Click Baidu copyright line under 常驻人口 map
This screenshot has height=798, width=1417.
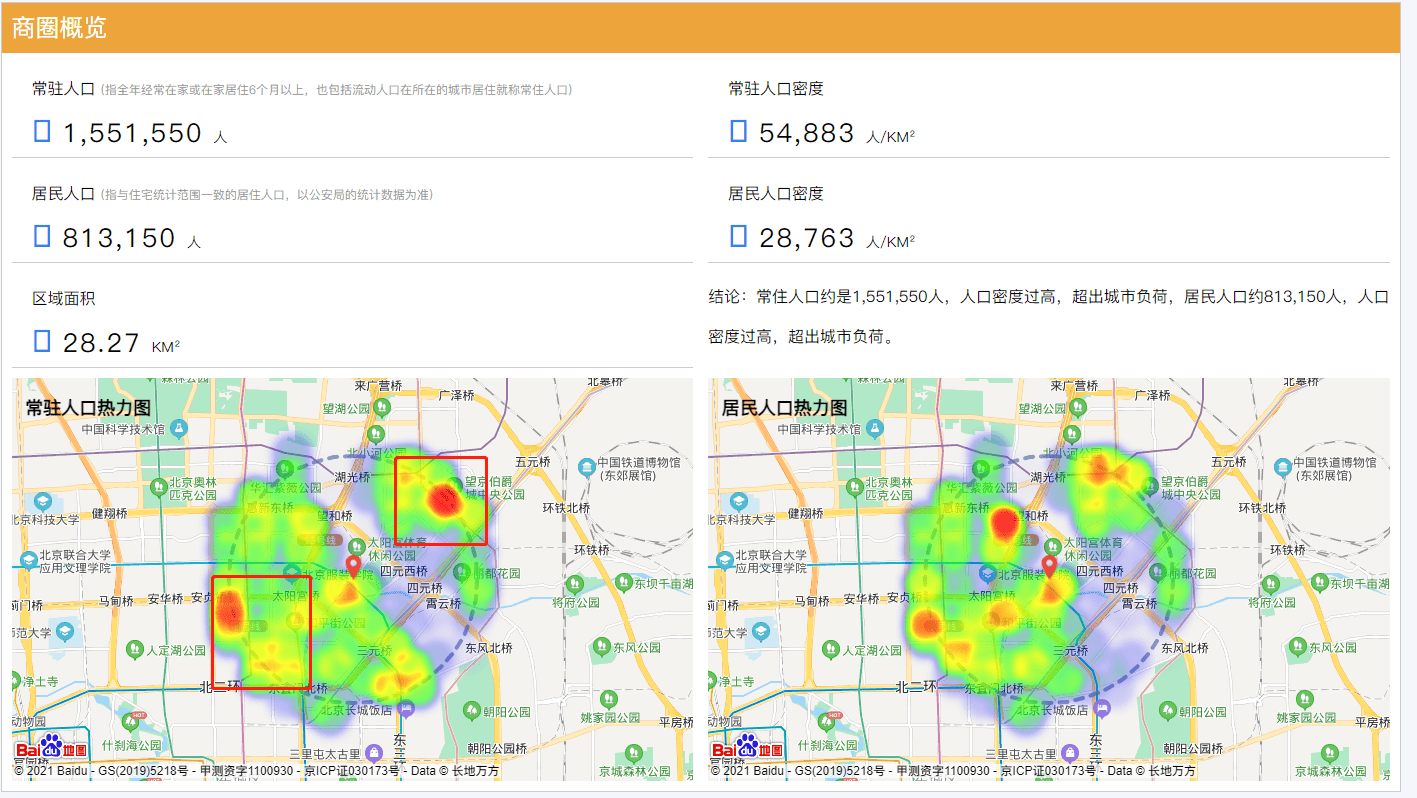[257, 771]
